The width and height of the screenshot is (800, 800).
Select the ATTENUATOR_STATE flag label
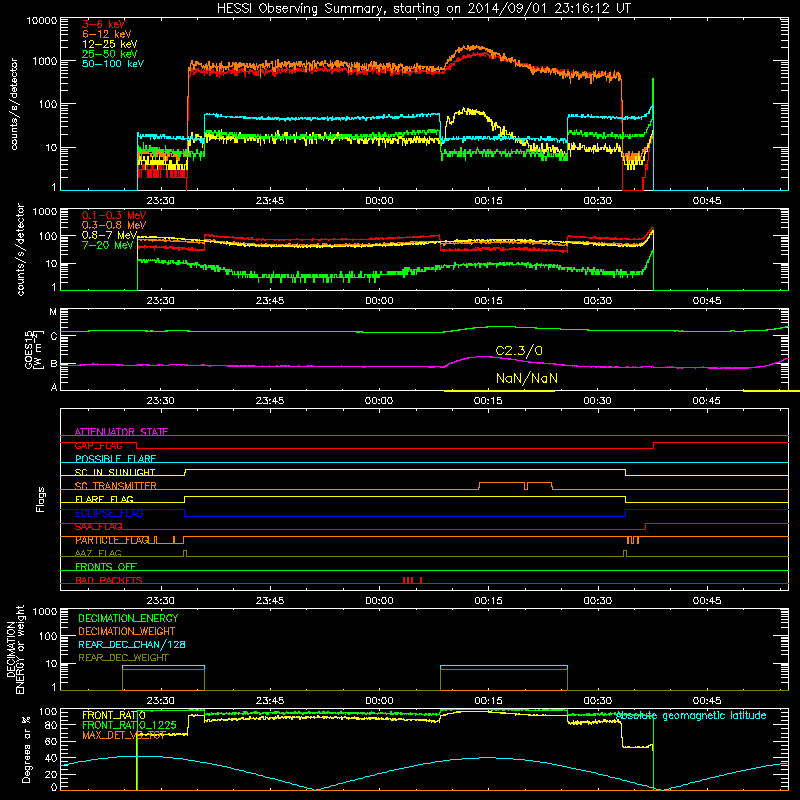pos(121,432)
